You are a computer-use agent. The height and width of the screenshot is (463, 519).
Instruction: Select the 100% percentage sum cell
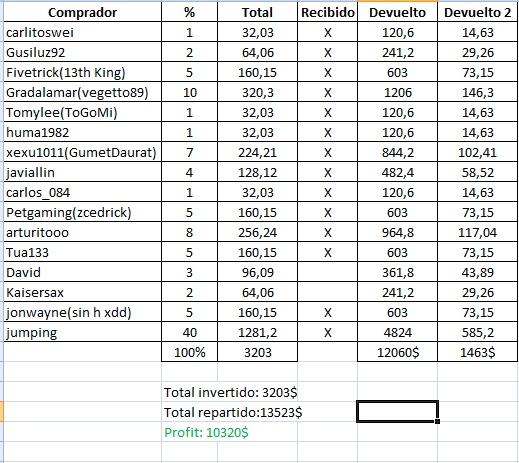coord(189,352)
